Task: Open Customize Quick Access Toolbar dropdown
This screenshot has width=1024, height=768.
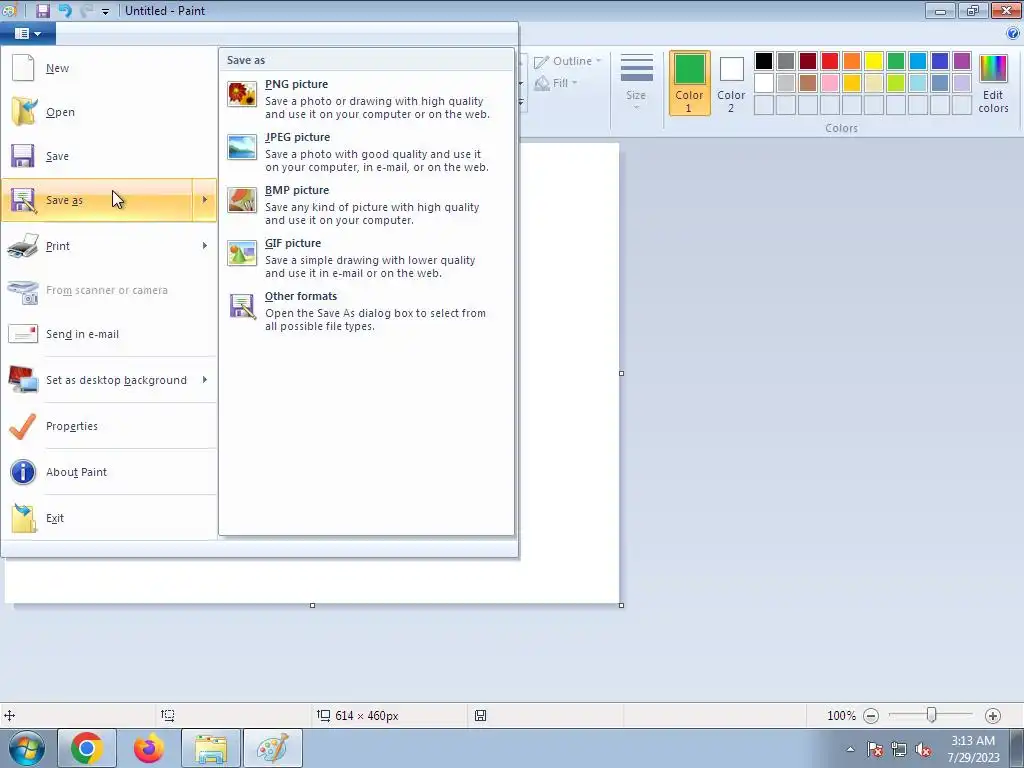Action: [x=105, y=11]
